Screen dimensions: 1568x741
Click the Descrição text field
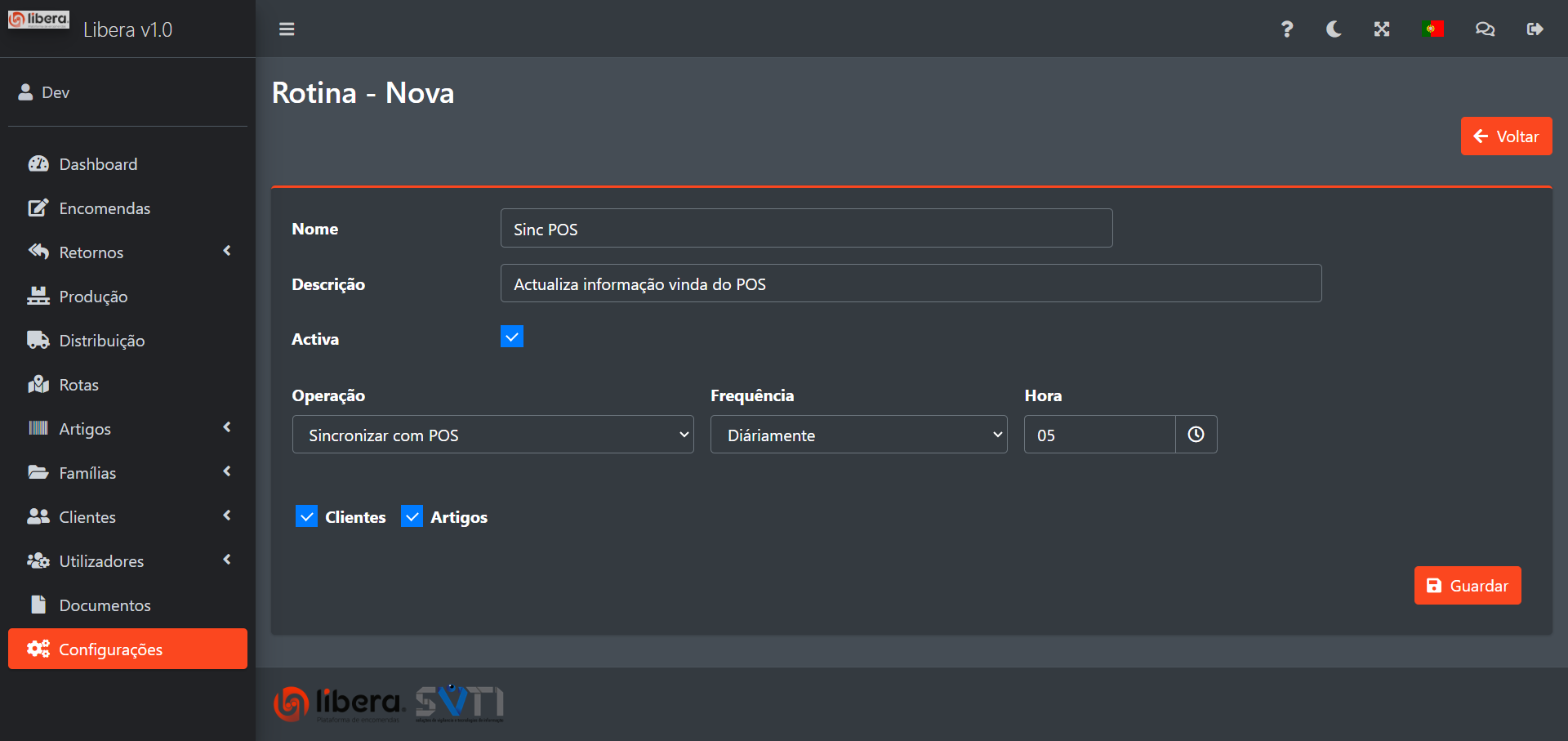point(911,283)
